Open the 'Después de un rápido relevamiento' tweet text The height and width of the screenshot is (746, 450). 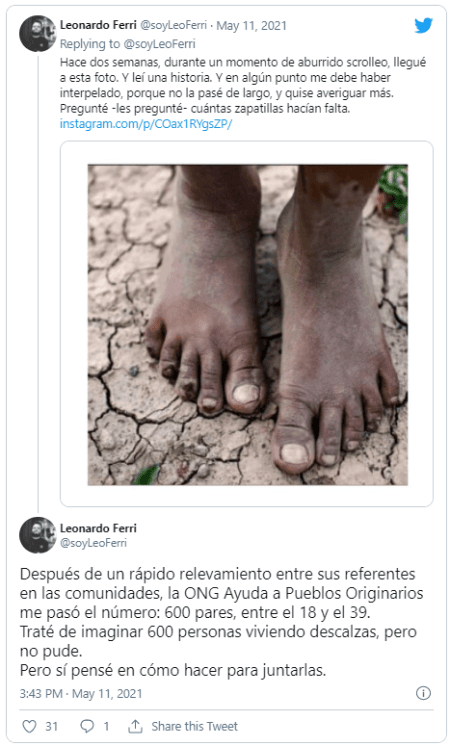tap(221, 622)
